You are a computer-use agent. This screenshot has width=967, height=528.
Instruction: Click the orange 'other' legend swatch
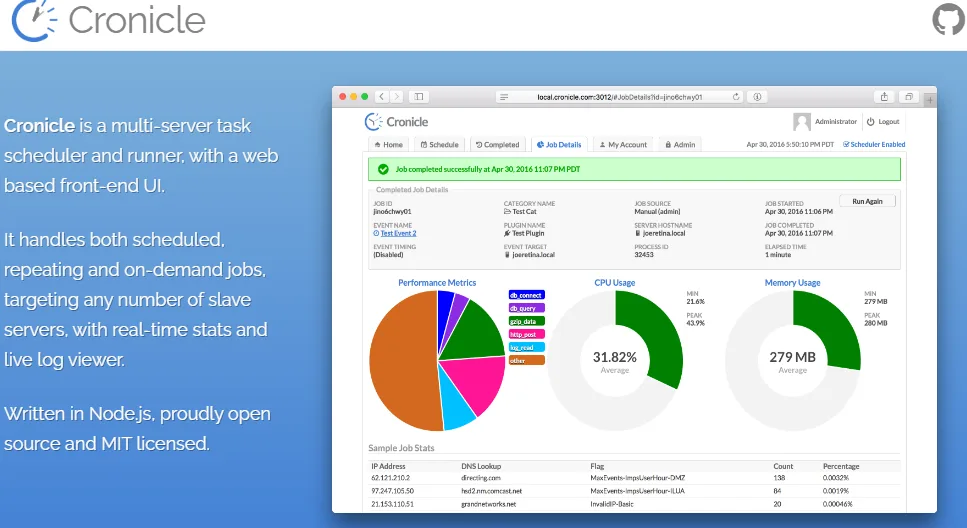click(x=526, y=360)
